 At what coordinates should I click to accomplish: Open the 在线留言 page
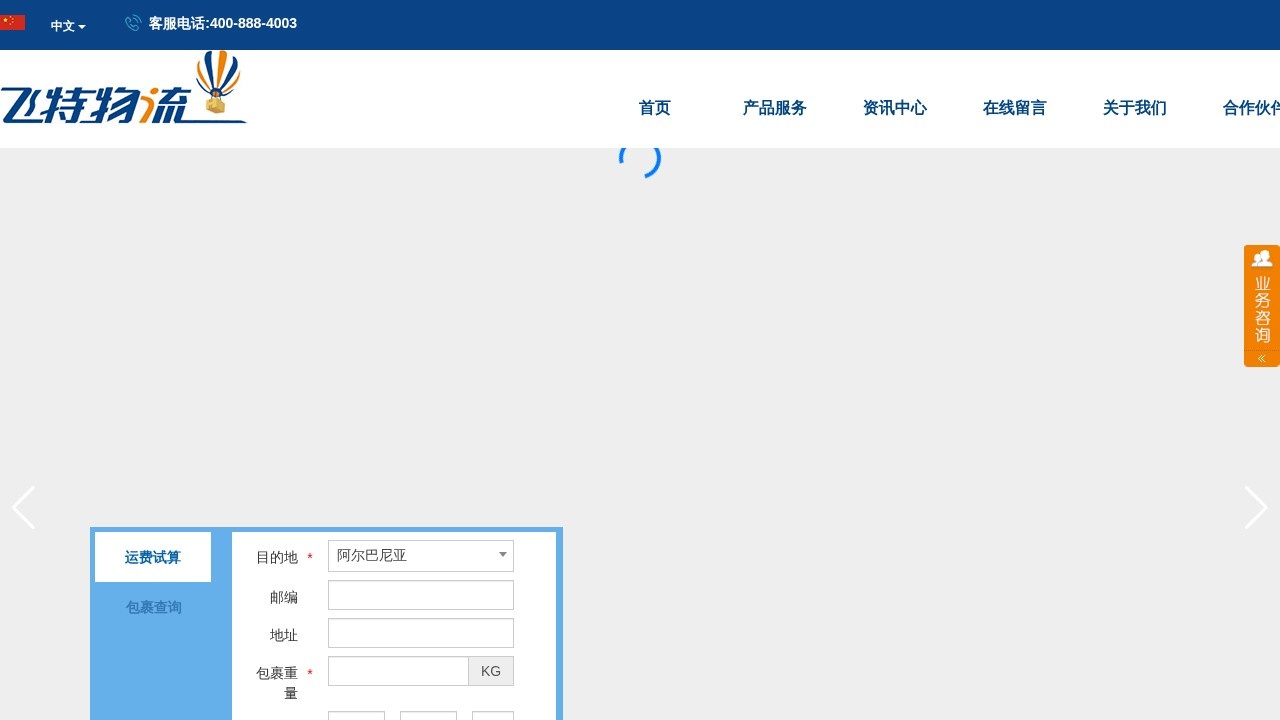[1015, 108]
